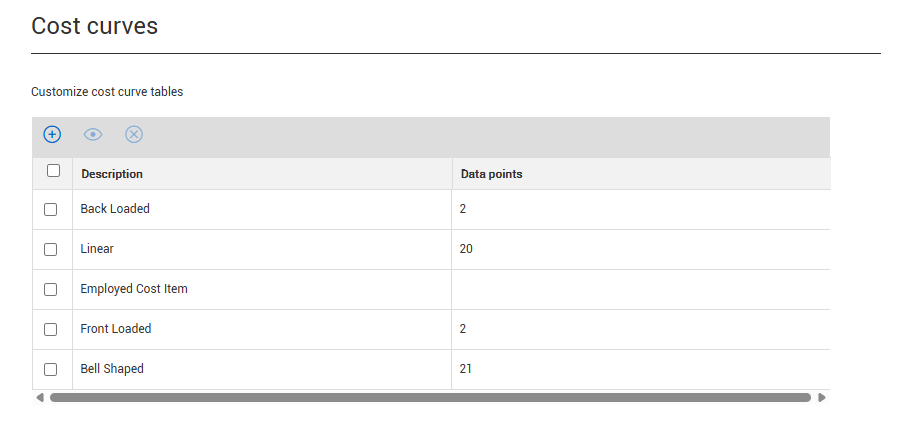Toggle the select-all header checkbox

53,171
